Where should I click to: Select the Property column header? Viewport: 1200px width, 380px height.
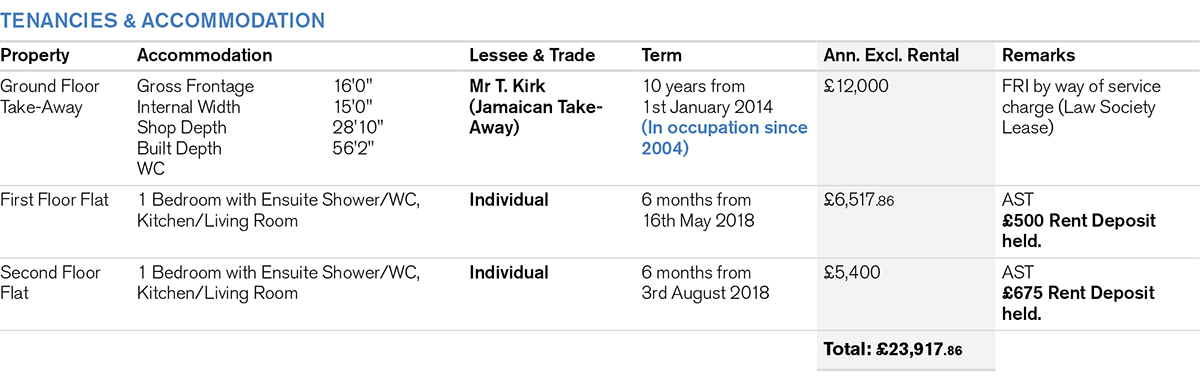(35, 56)
